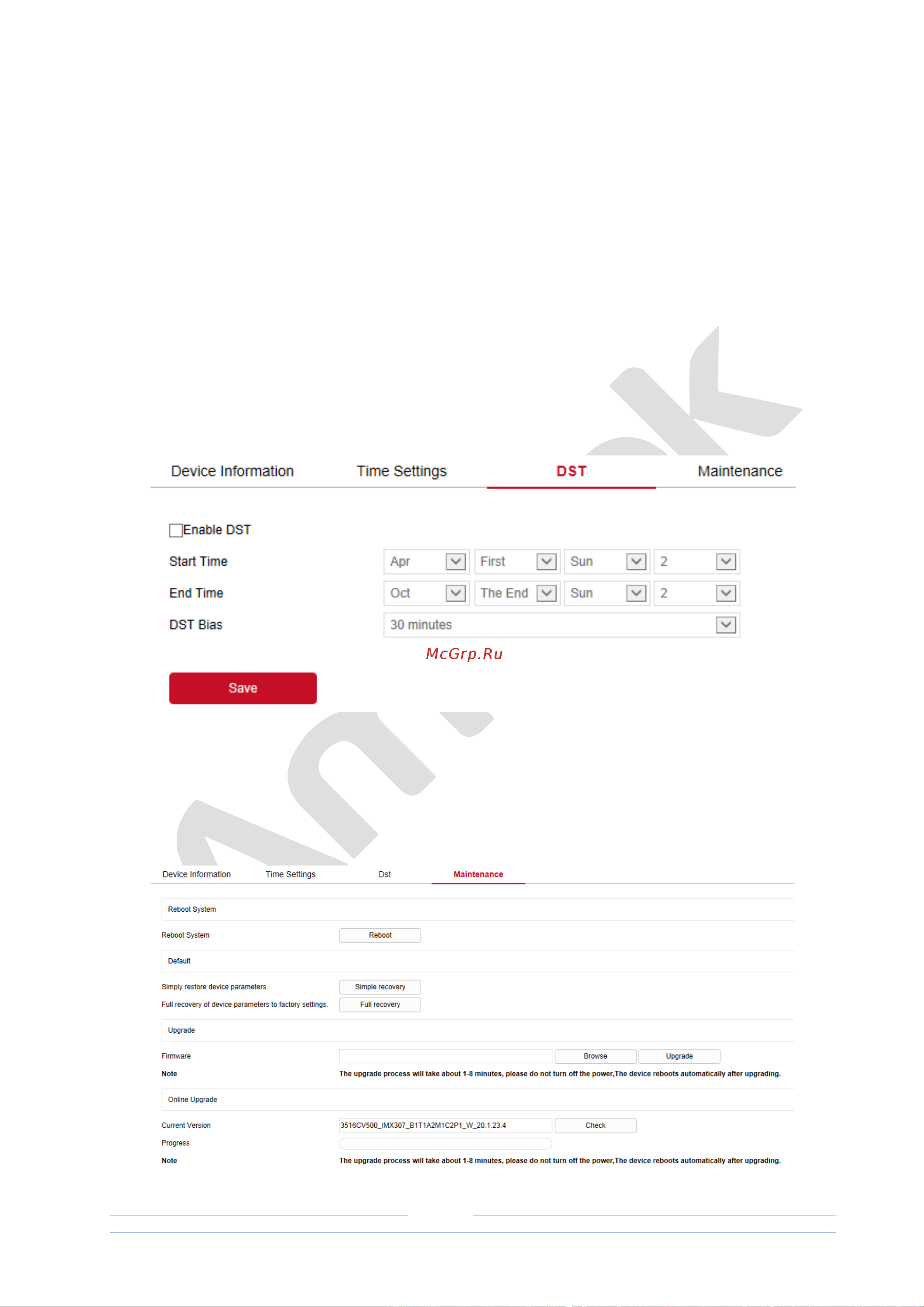Select the red Maintenance tab in lower panel
Image resolution: width=924 pixels, height=1307 pixels.
coord(478,874)
